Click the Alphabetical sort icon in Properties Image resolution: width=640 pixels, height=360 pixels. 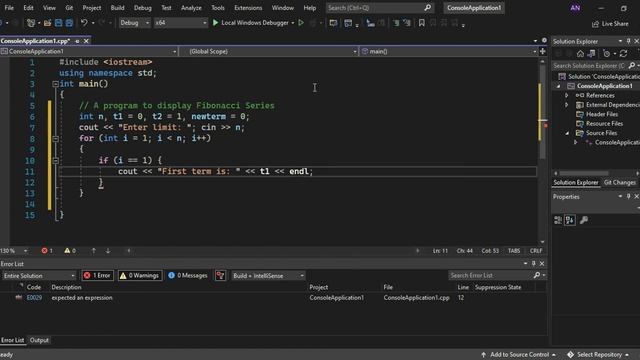570,220
